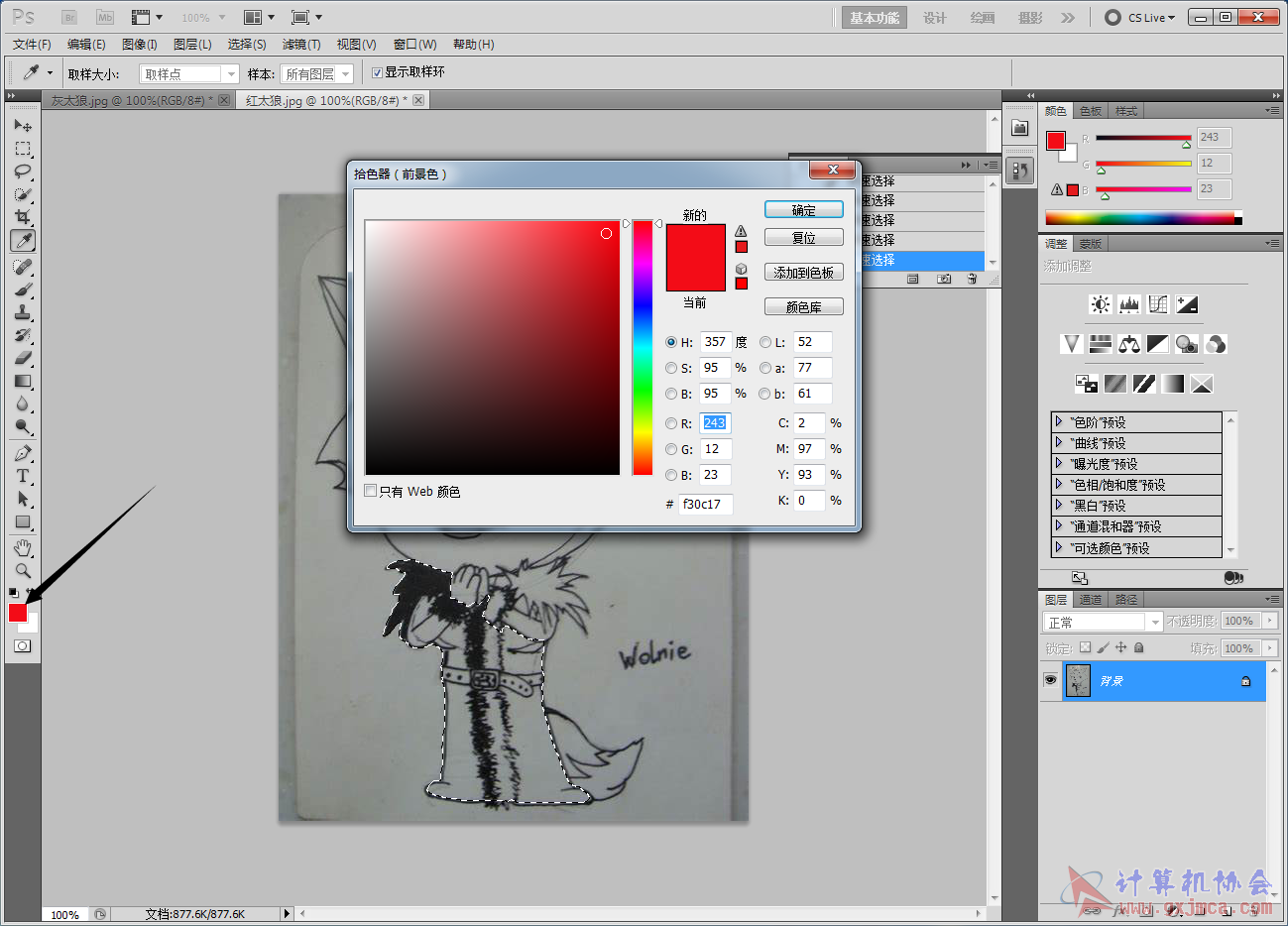Open 颜色库 color libraries
The image size is (1288, 926).
[x=804, y=307]
